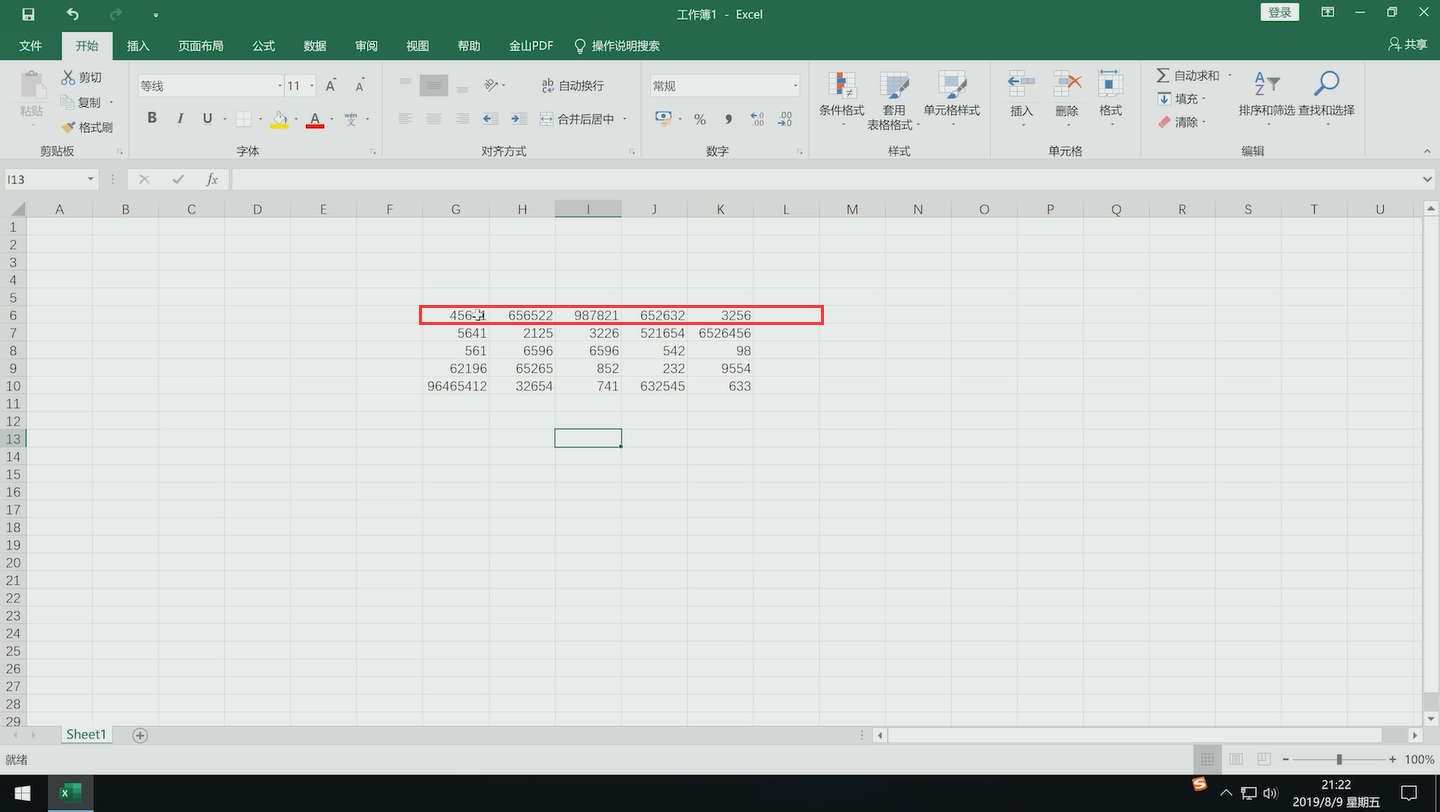Open the font color dropdown arrow
Screen dimensions: 1440x812
click(332, 119)
